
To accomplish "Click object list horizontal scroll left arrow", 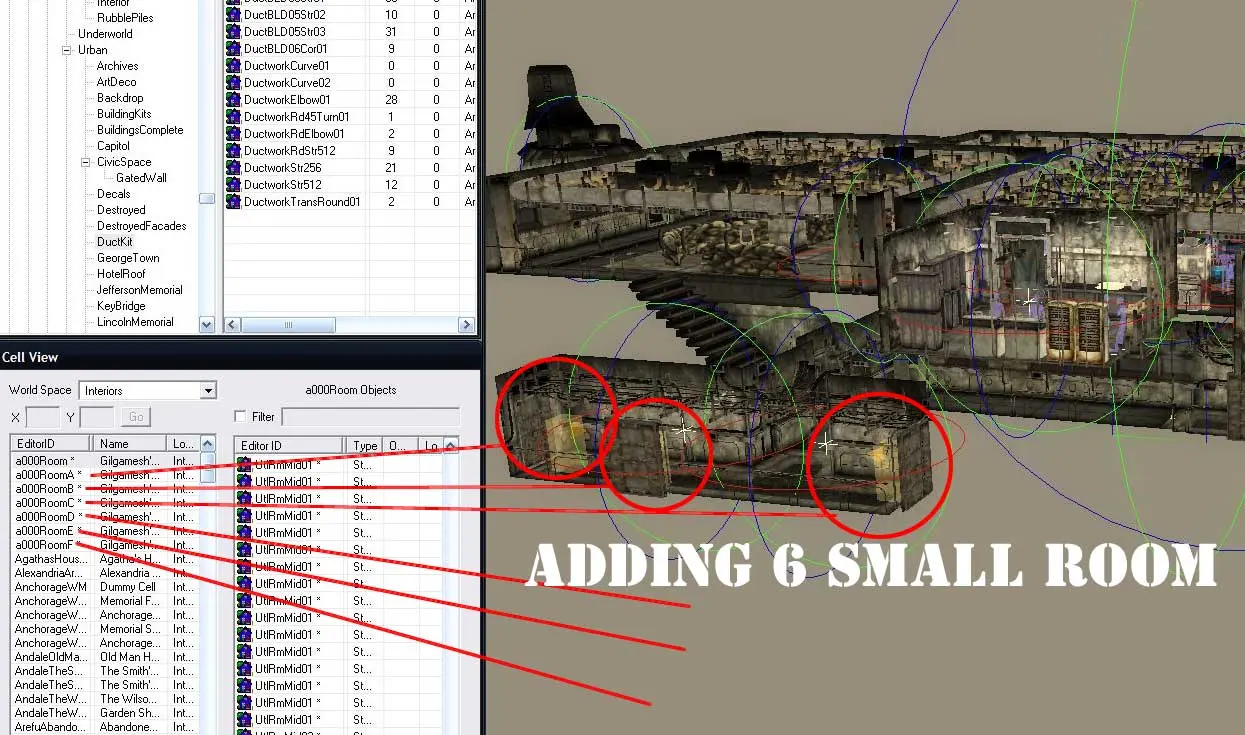I will coord(231,325).
